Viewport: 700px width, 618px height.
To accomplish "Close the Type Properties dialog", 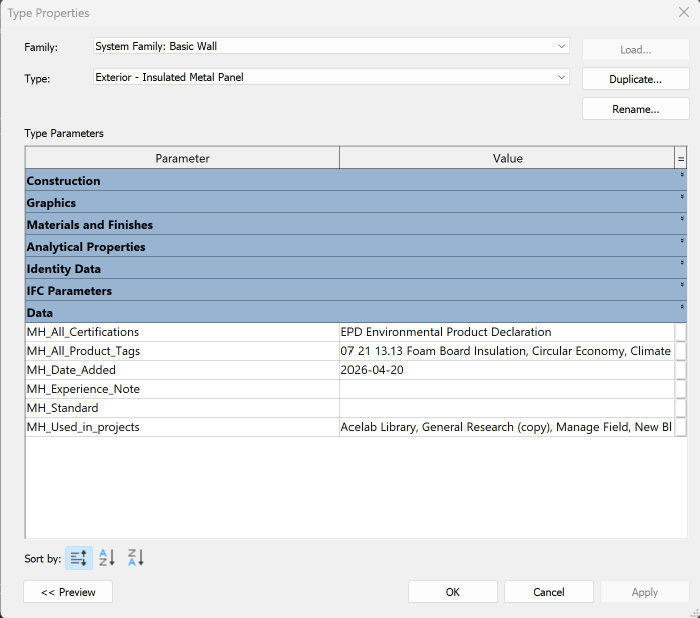I will point(683,12).
